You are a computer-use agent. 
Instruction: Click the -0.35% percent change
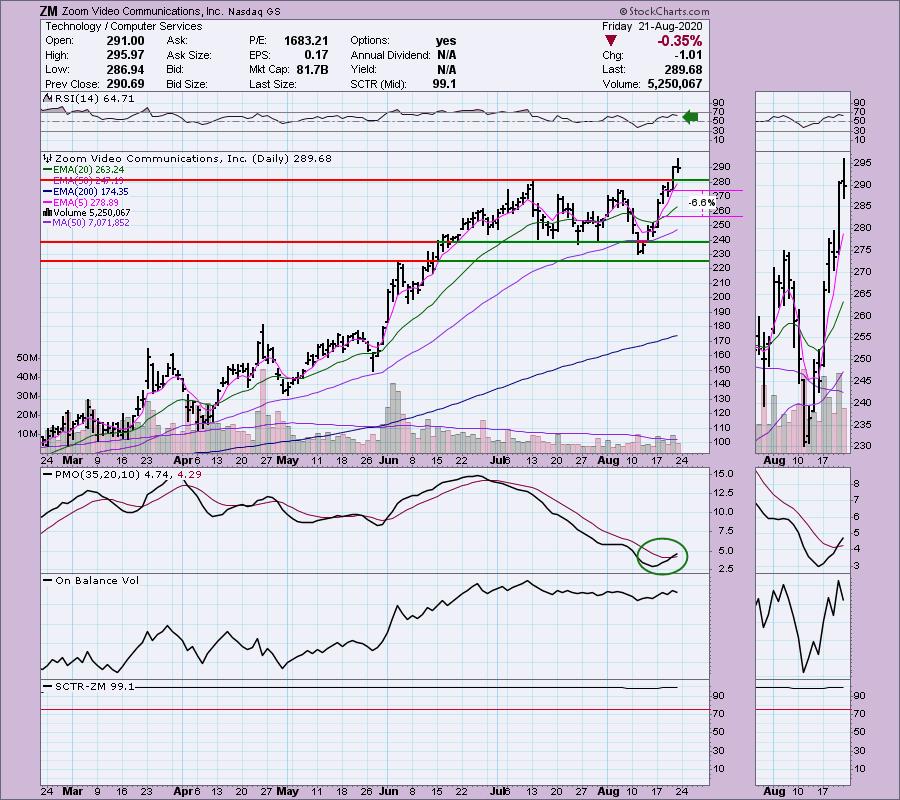(680, 41)
